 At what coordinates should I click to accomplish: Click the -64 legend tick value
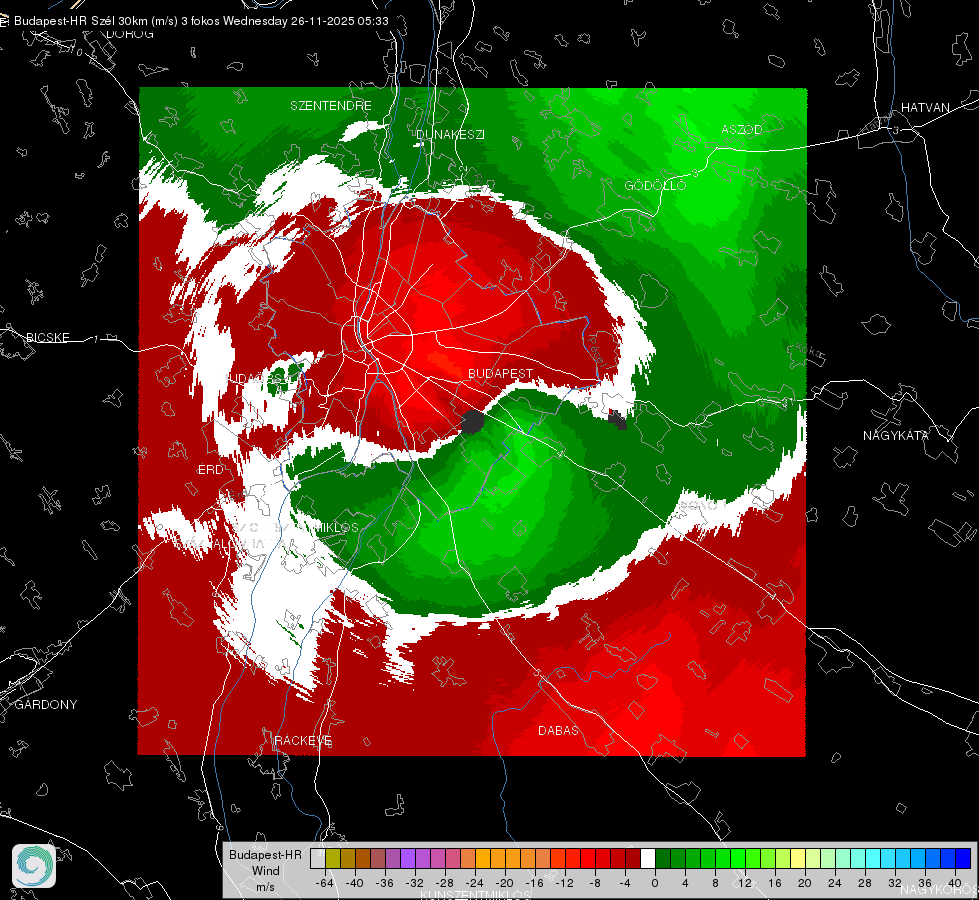(x=325, y=883)
